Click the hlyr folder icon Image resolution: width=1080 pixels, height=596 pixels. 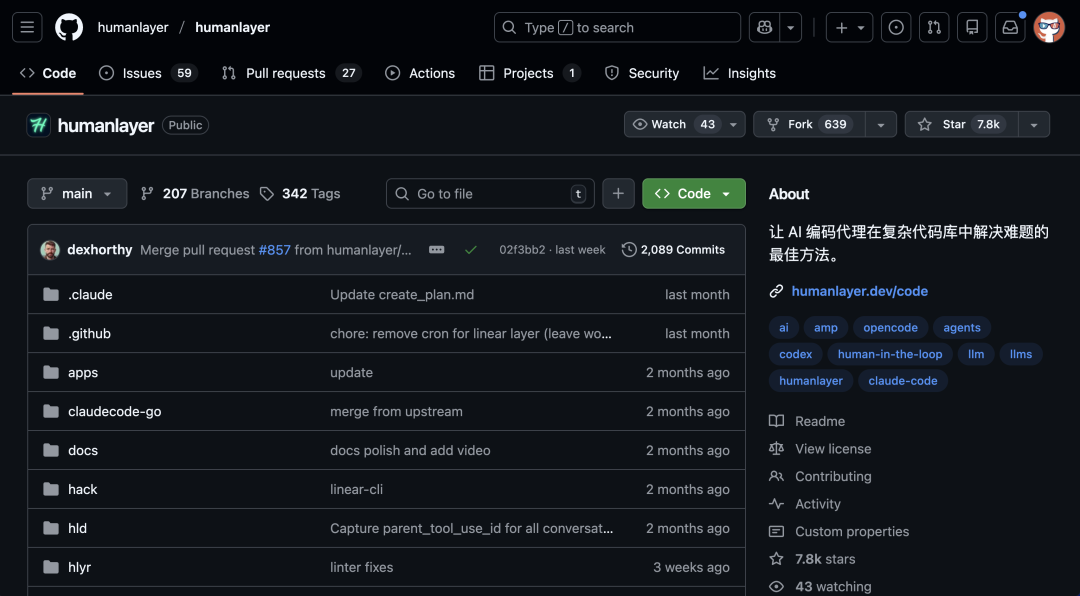coord(51,567)
